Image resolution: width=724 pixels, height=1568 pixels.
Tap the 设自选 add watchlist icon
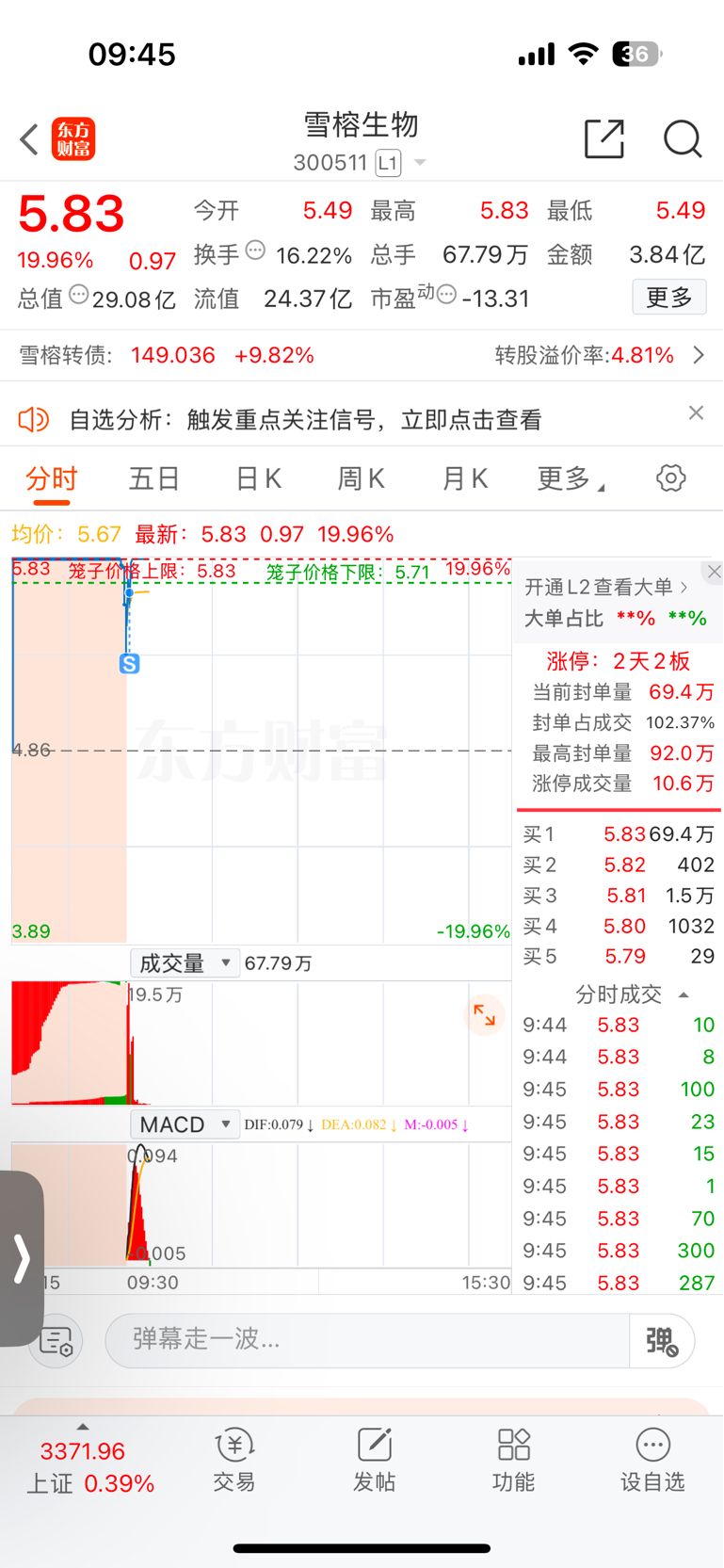[x=652, y=1460]
